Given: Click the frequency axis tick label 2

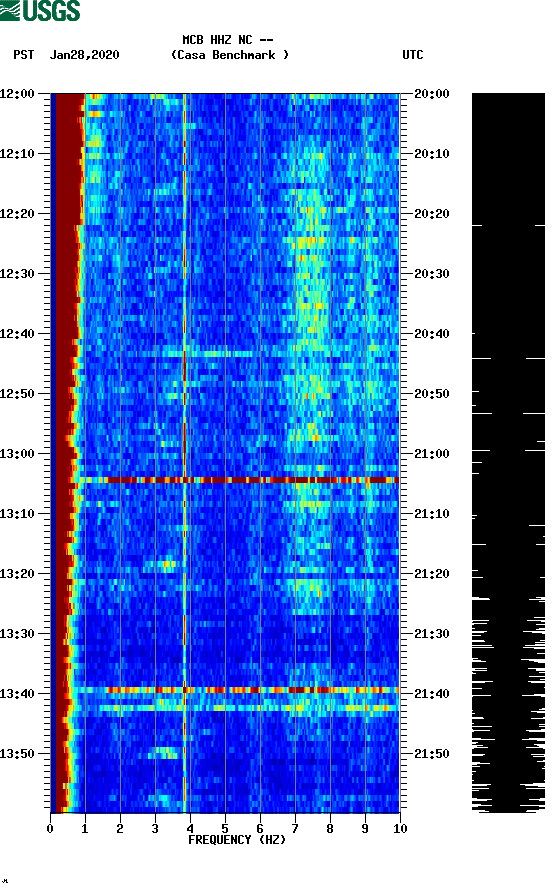Looking at the screenshot, I should pyautogui.click(x=120, y=829).
